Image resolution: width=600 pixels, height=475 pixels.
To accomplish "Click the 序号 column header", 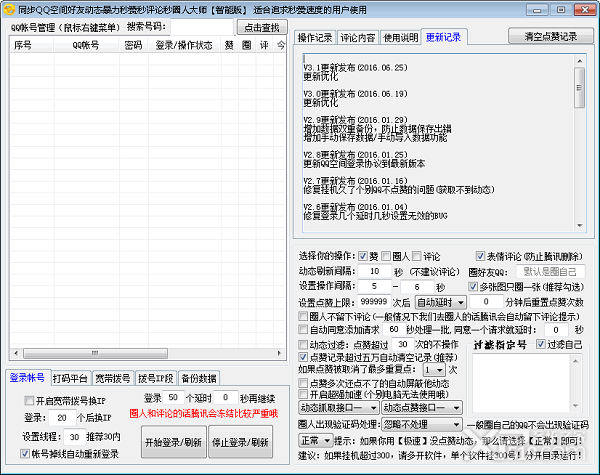I will click(31, 46).
